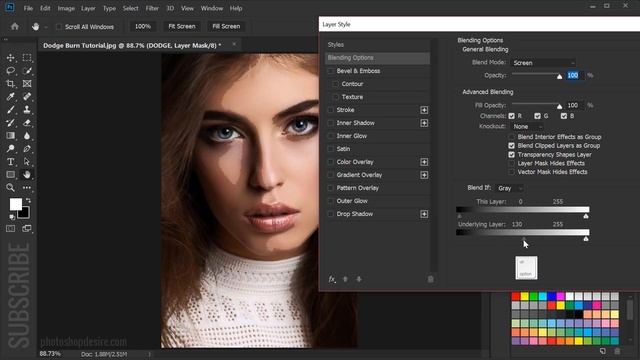Add another Drop Shadow with plus button
This screenshot has width=640, height=360.
pyautogui.click(x=424, y=214)
